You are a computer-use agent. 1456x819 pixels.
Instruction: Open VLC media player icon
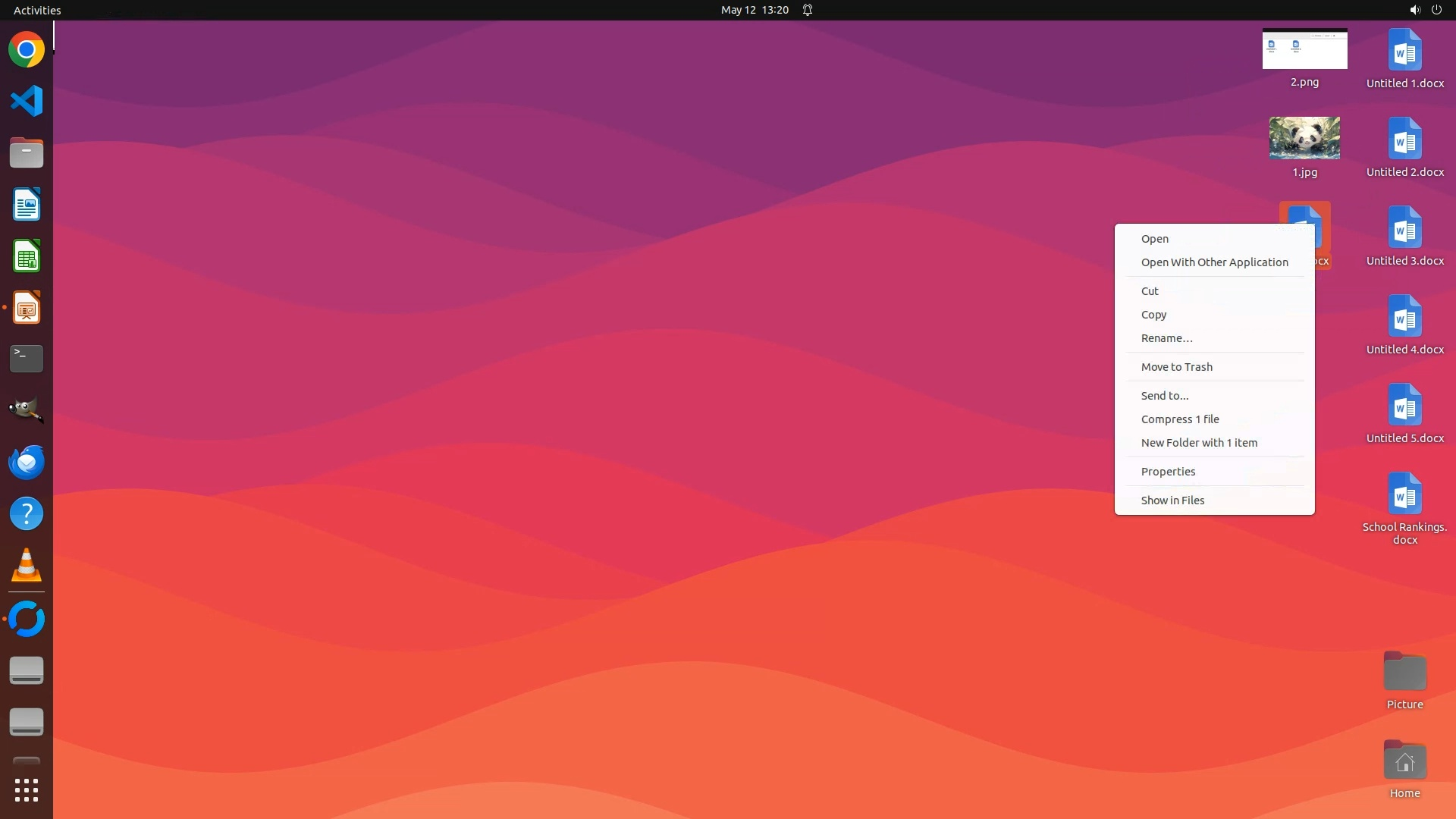(27, 566)
